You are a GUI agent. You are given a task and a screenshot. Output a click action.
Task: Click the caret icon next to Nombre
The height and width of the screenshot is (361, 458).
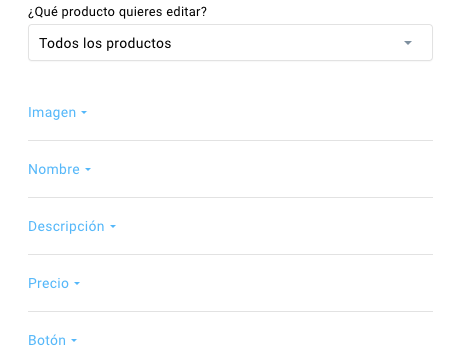(88, 170)
